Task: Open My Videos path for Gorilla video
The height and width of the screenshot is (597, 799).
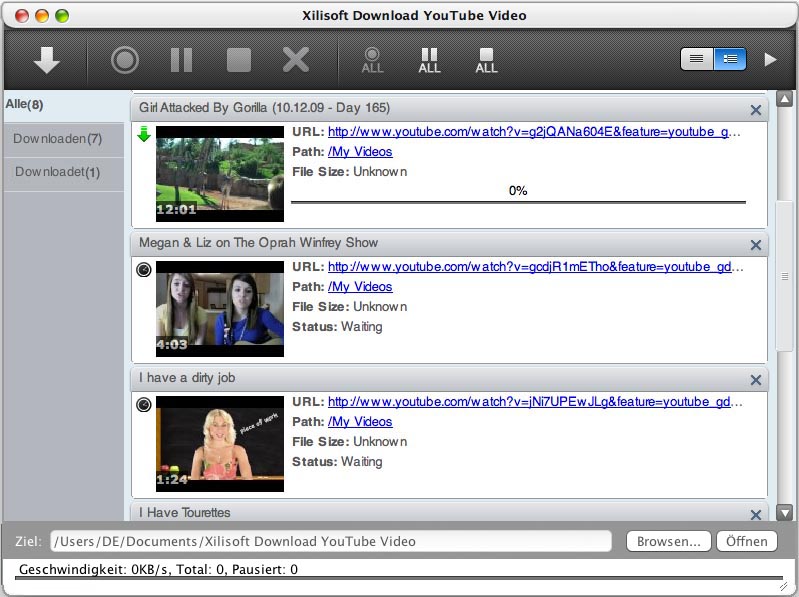Action: tap(360, 152)
